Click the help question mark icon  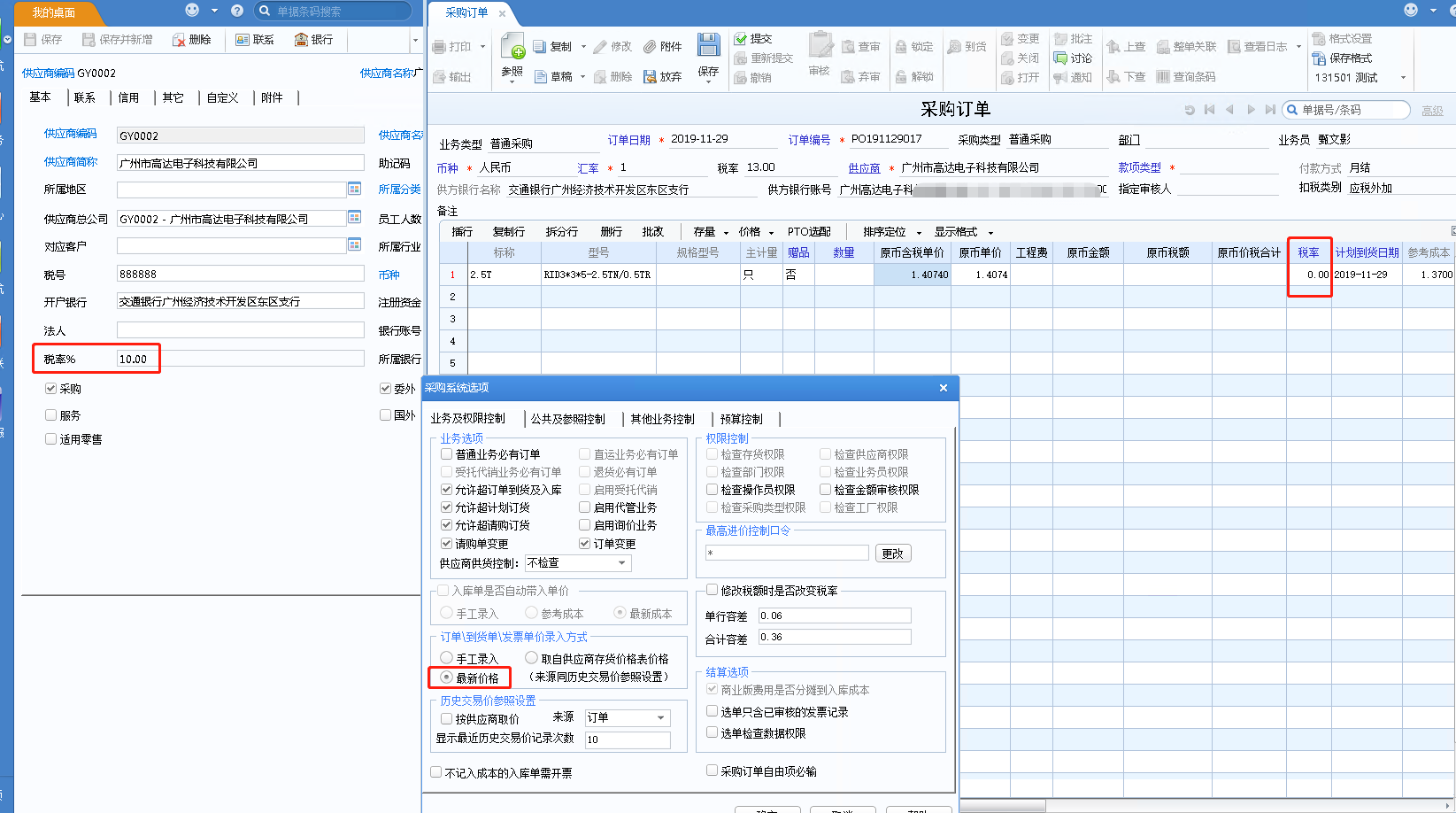click(236, 11)
